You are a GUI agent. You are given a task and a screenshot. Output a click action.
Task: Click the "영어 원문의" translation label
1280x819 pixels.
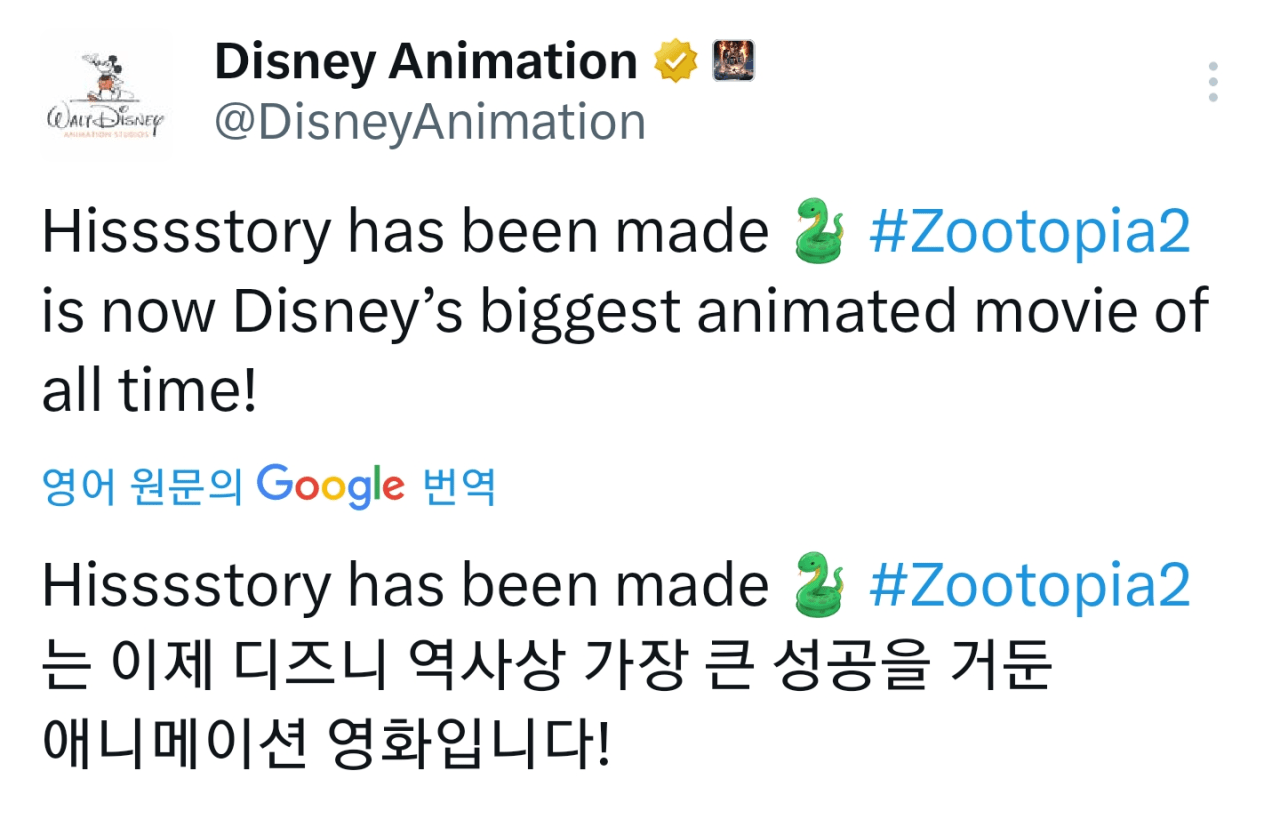pyautogui.click(x=142, y=488)
